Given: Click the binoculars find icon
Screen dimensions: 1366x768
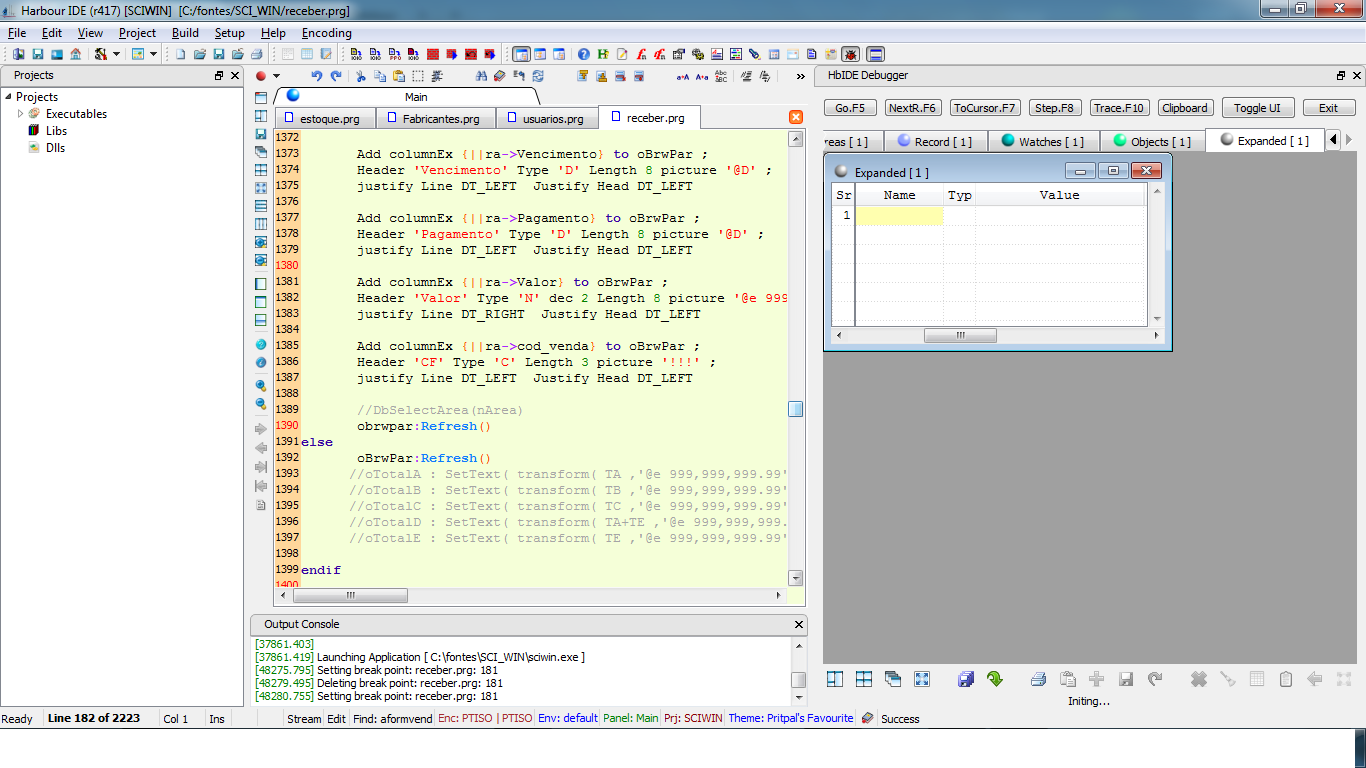Looking at the screenshot, I should (481, 76).
